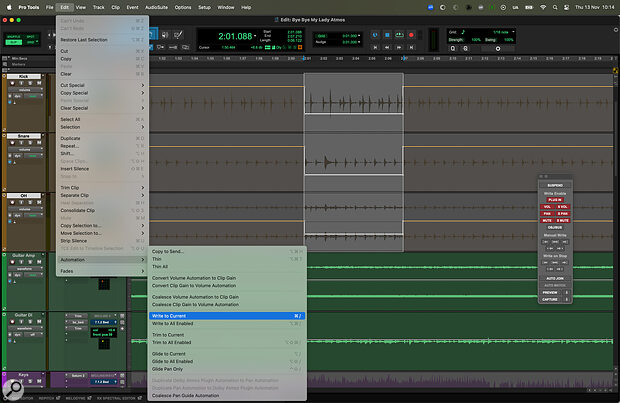620x403 pixels.
Task: Open the Guitar Amp waveform view dropdown
Action: [x=28, y=269]
